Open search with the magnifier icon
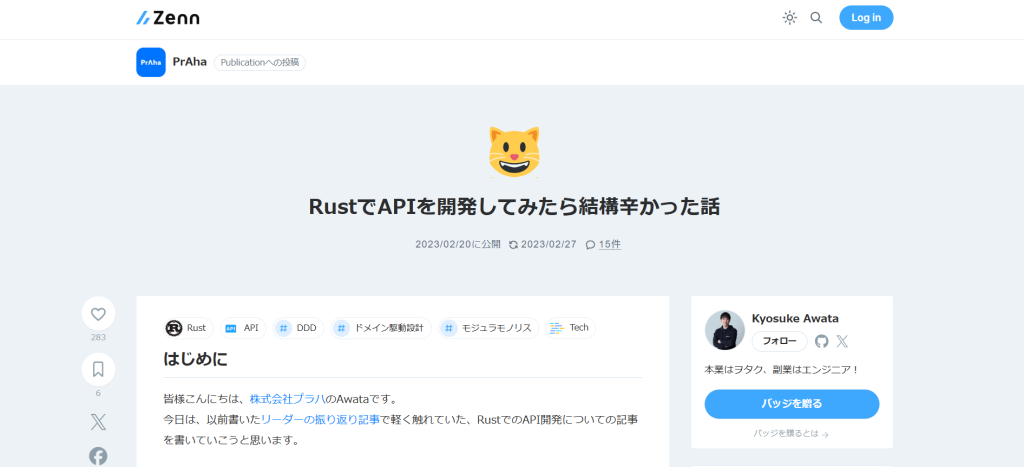 point(816,18)
